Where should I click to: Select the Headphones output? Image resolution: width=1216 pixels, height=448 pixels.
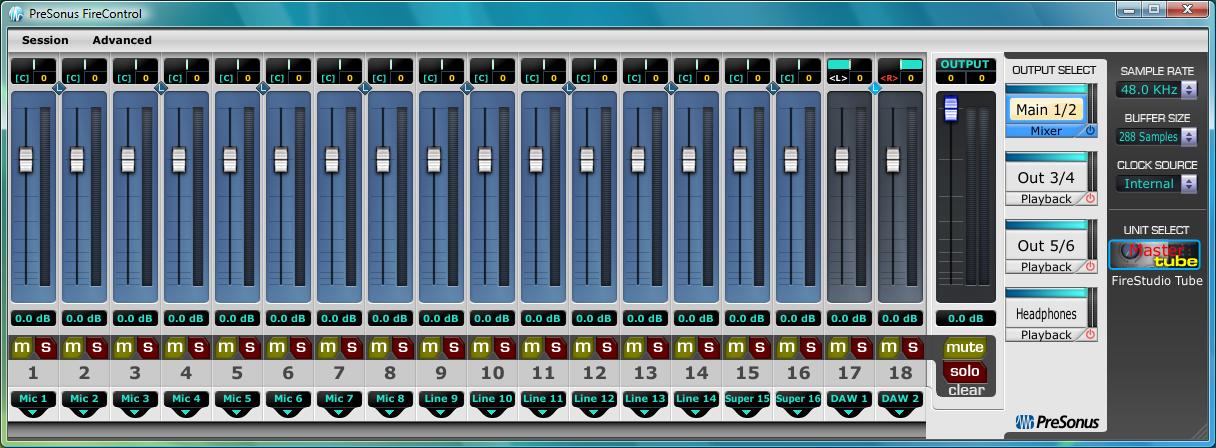tap(1046, 313)
